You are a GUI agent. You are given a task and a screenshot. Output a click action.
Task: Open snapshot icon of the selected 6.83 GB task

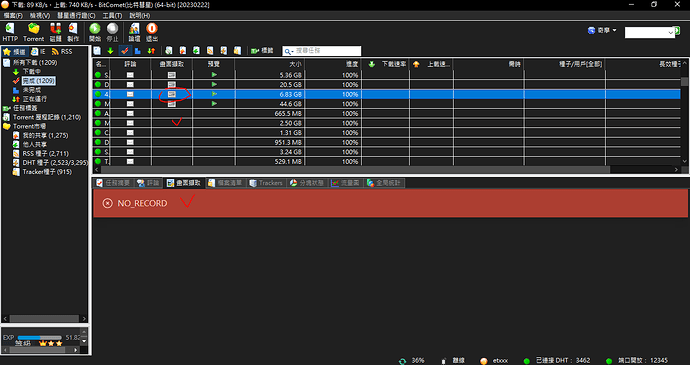172,94
